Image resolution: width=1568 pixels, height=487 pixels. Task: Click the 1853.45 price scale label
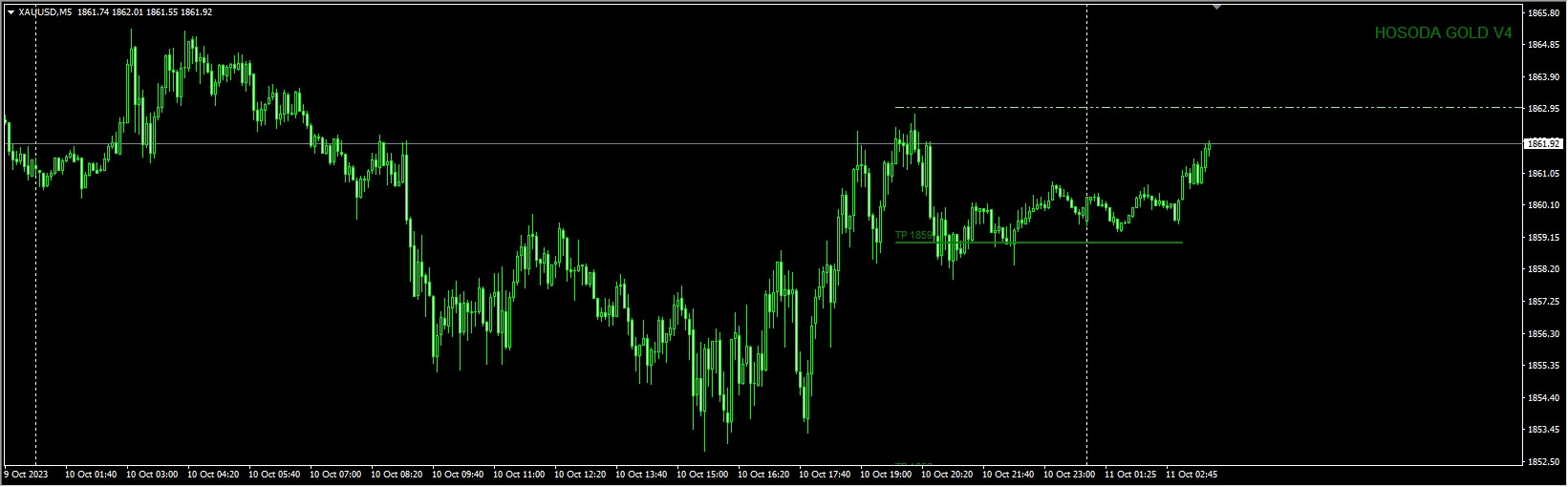click(x=1544, y=431)
